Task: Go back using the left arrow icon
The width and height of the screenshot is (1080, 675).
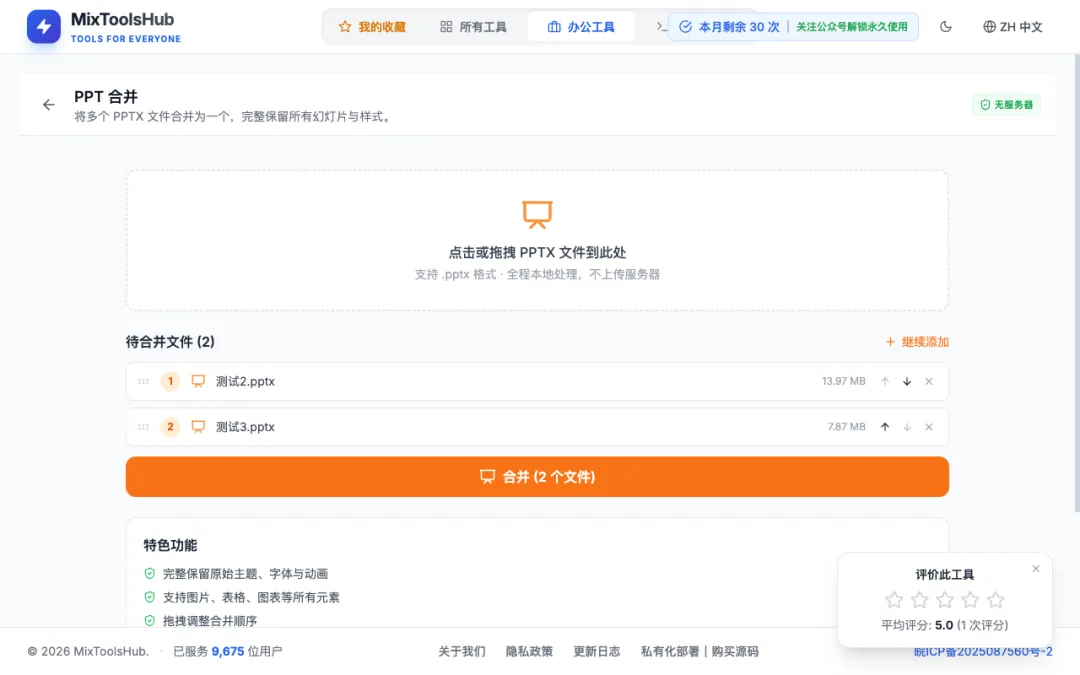Action: click(48, 105)
